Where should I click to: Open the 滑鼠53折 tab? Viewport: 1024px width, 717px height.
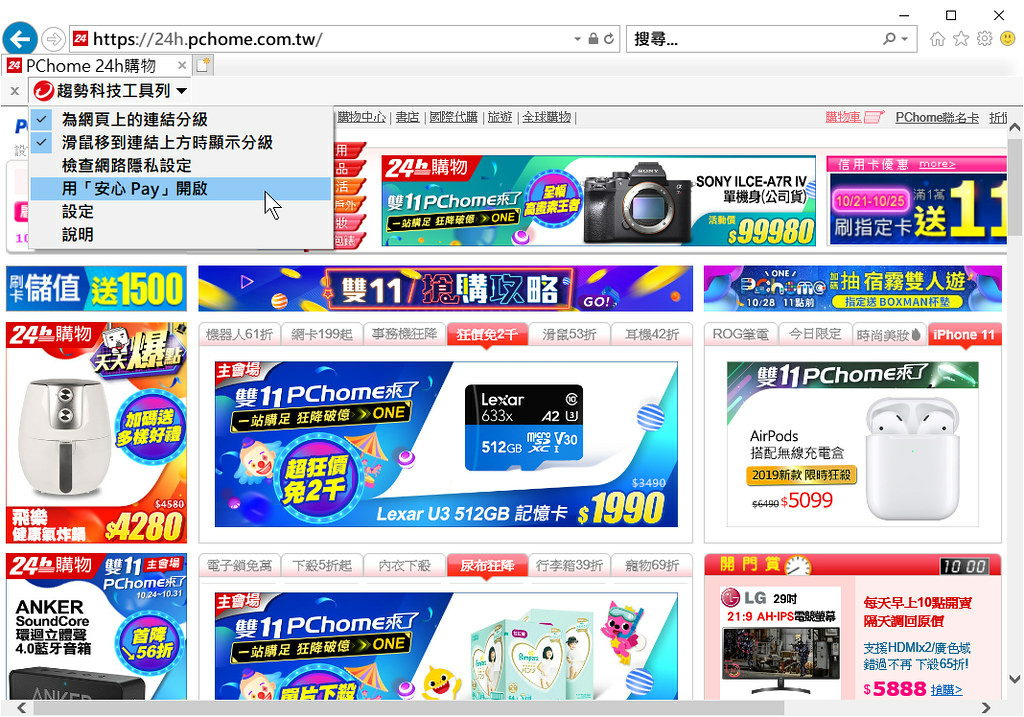point(569,334)
